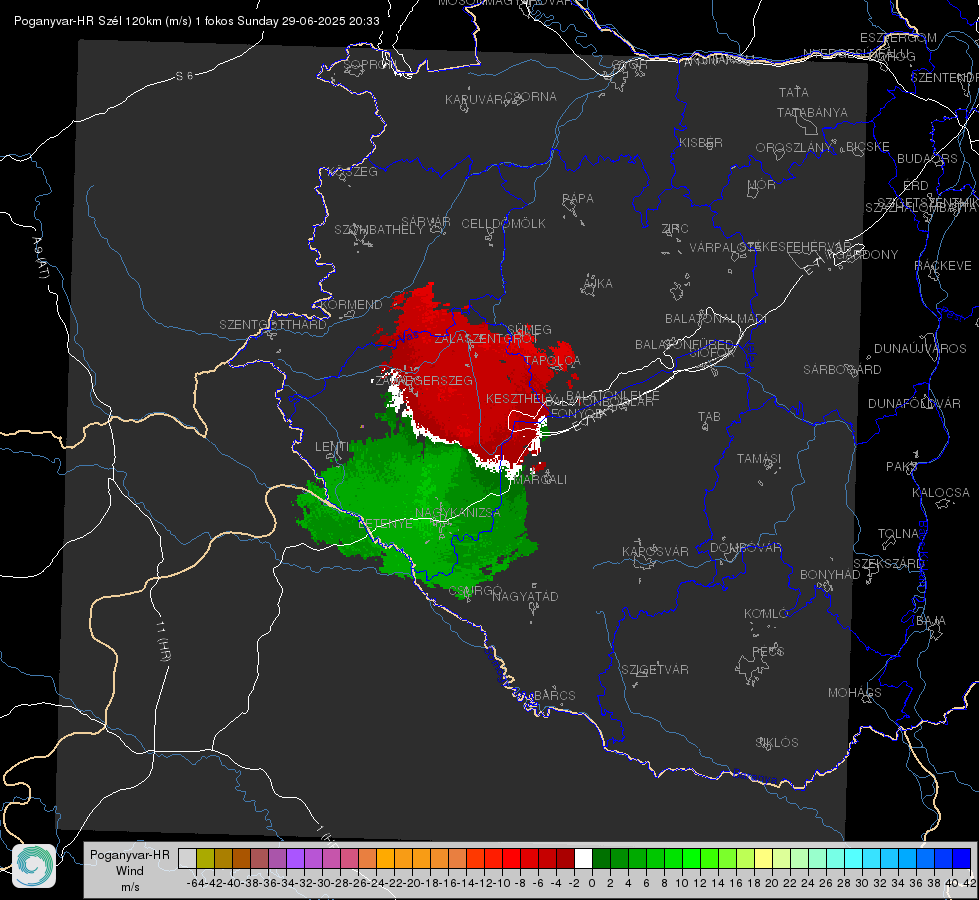979x900 pixels.
Task: Click the S 6 road label
Action: (x=185, y=76)
